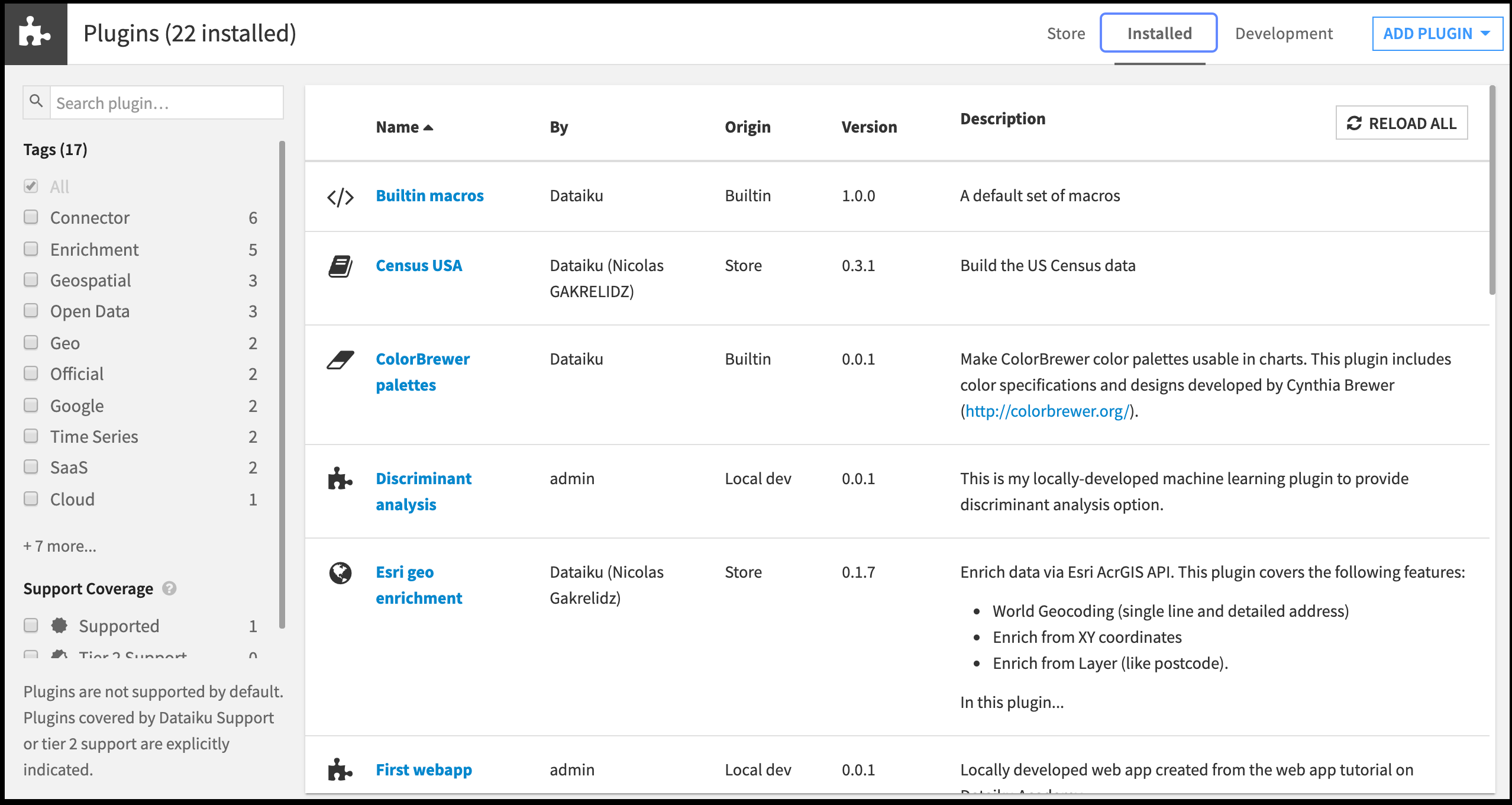Open the Census USA plugin link

tap(419, 266)
